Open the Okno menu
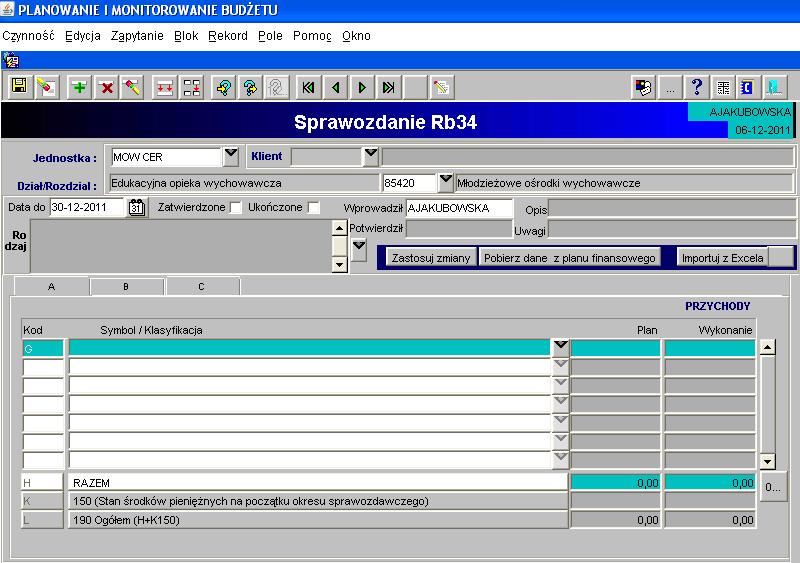The height and width of the screenshot is (563, 800). [x=356, y=36]
